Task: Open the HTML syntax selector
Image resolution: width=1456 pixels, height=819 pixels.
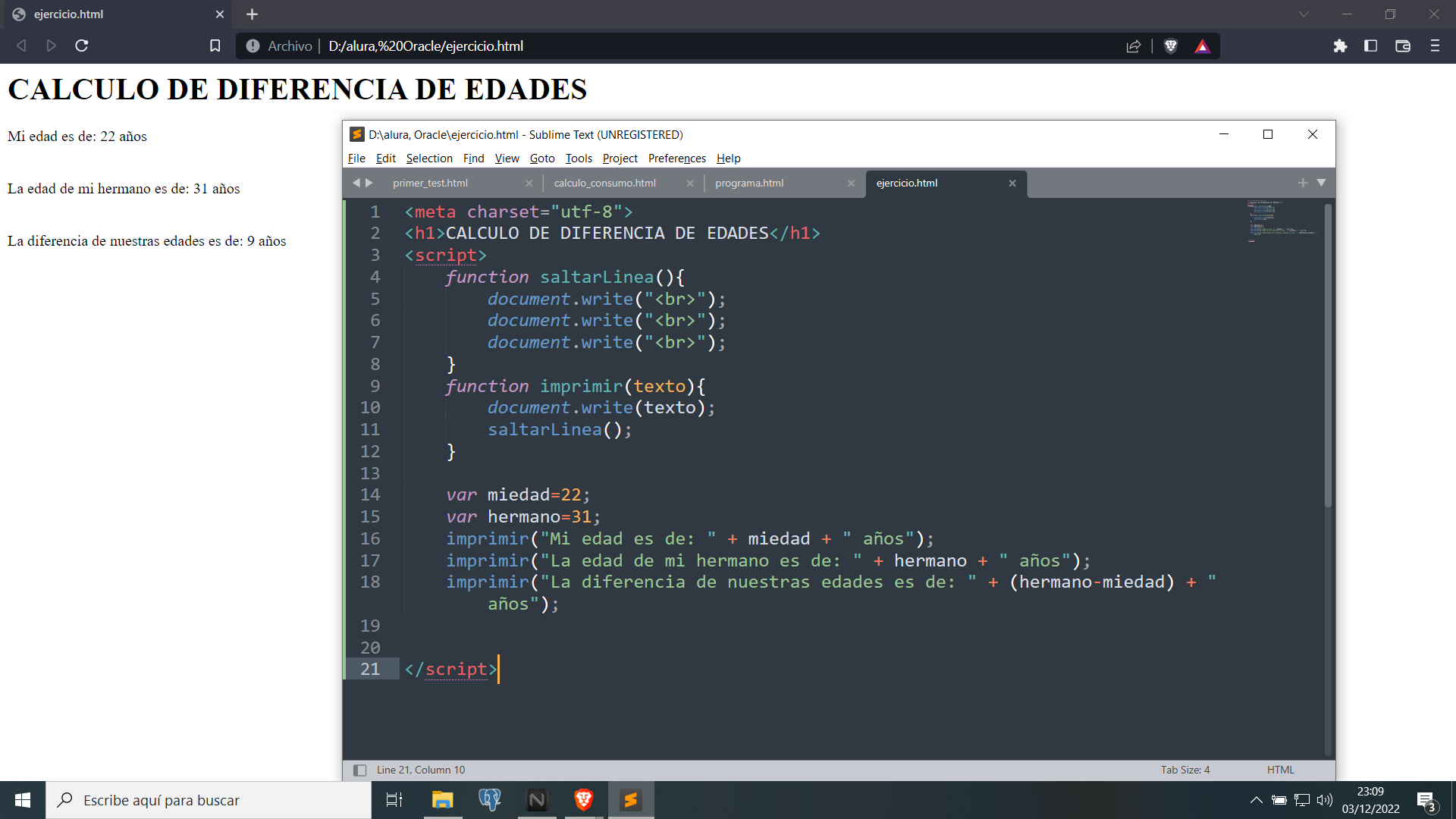Action: tap(1281, 770)
